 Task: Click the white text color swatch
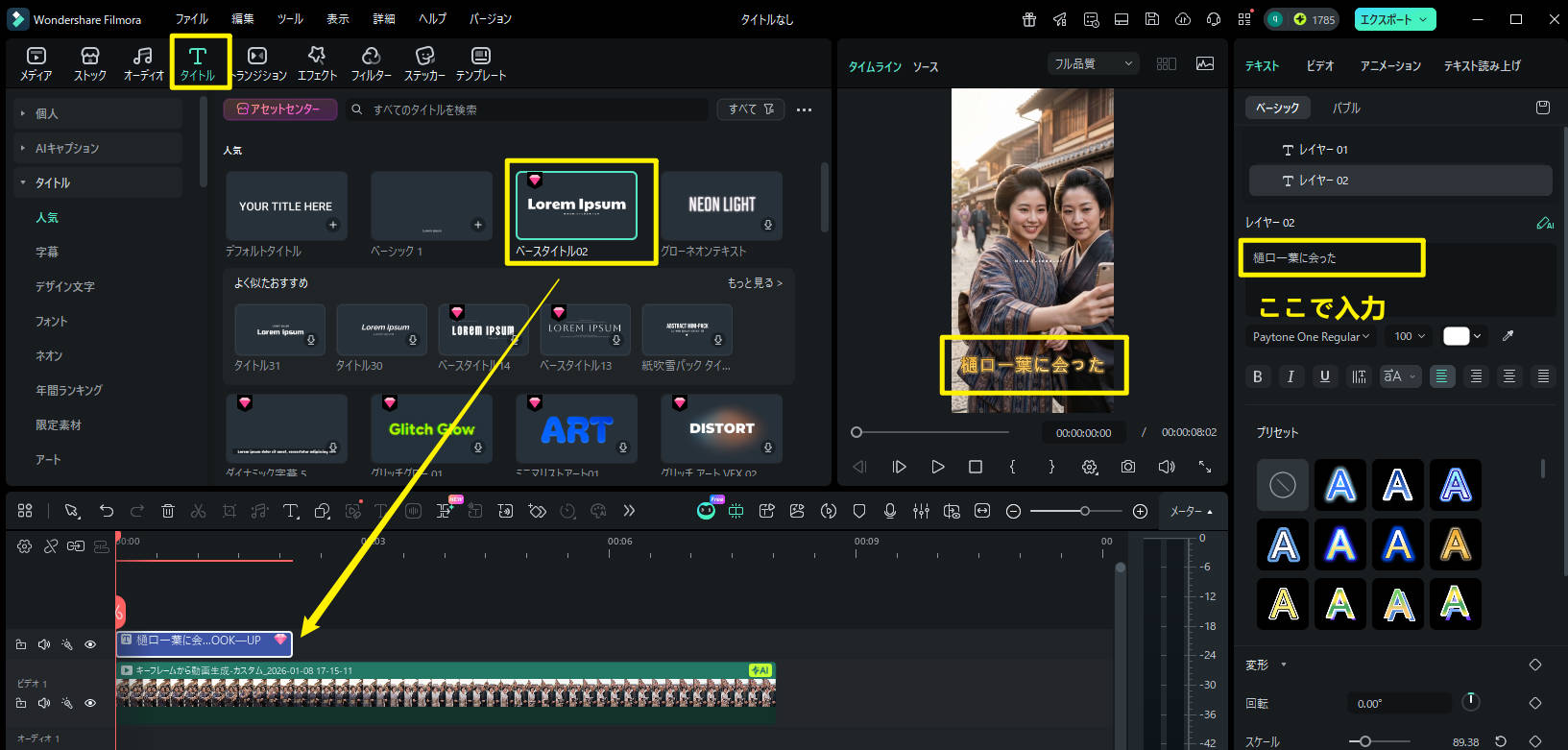1457,336
